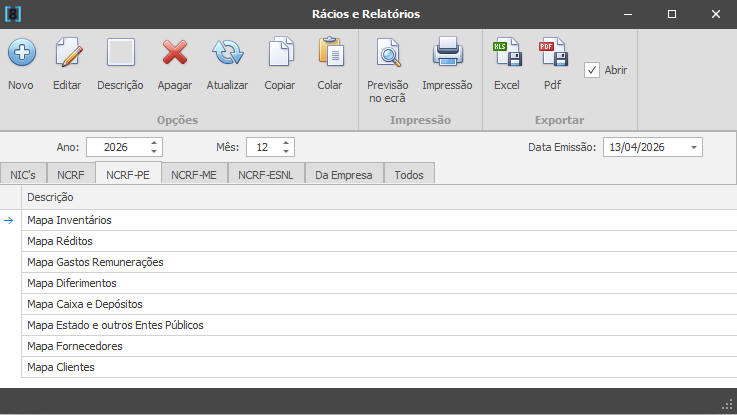Paste with the Colar clipboard icon

[x=330, y=53]
